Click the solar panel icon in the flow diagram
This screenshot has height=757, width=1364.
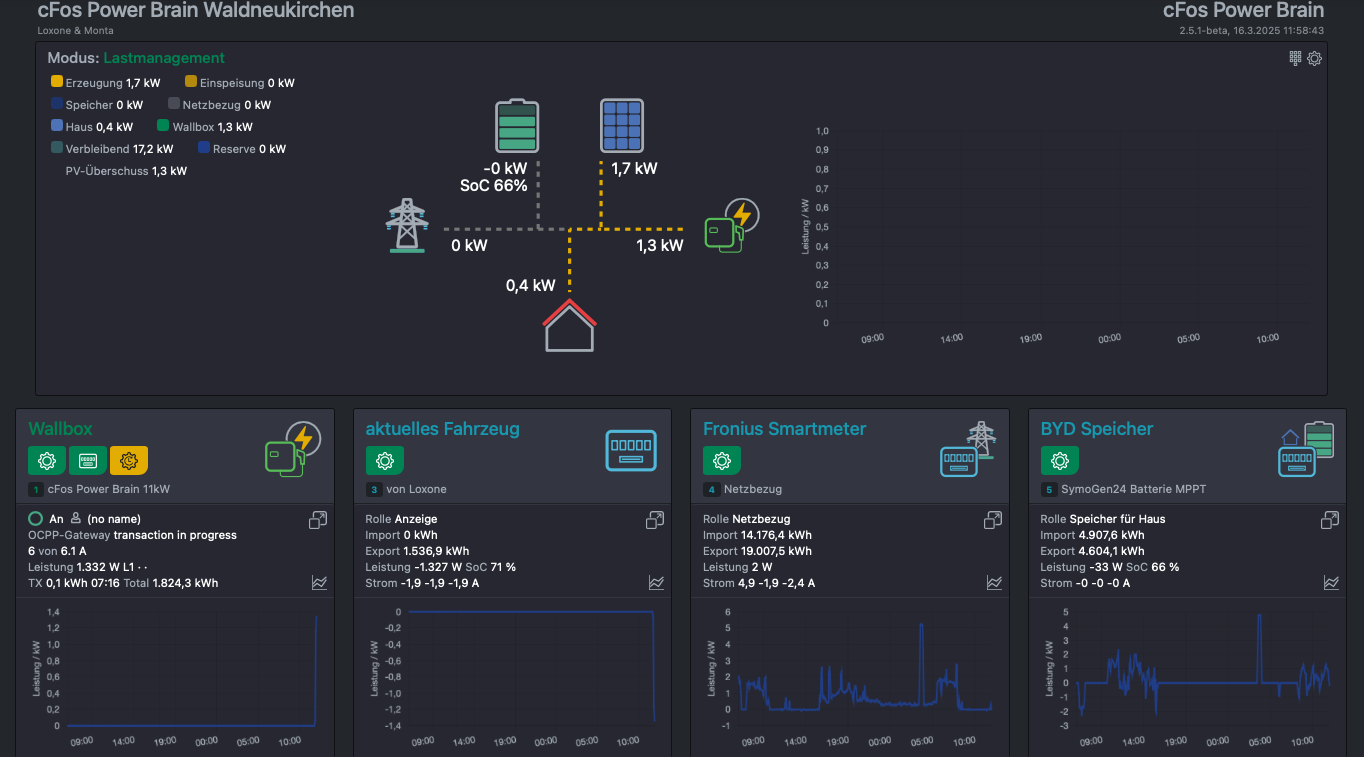[622, 126]
